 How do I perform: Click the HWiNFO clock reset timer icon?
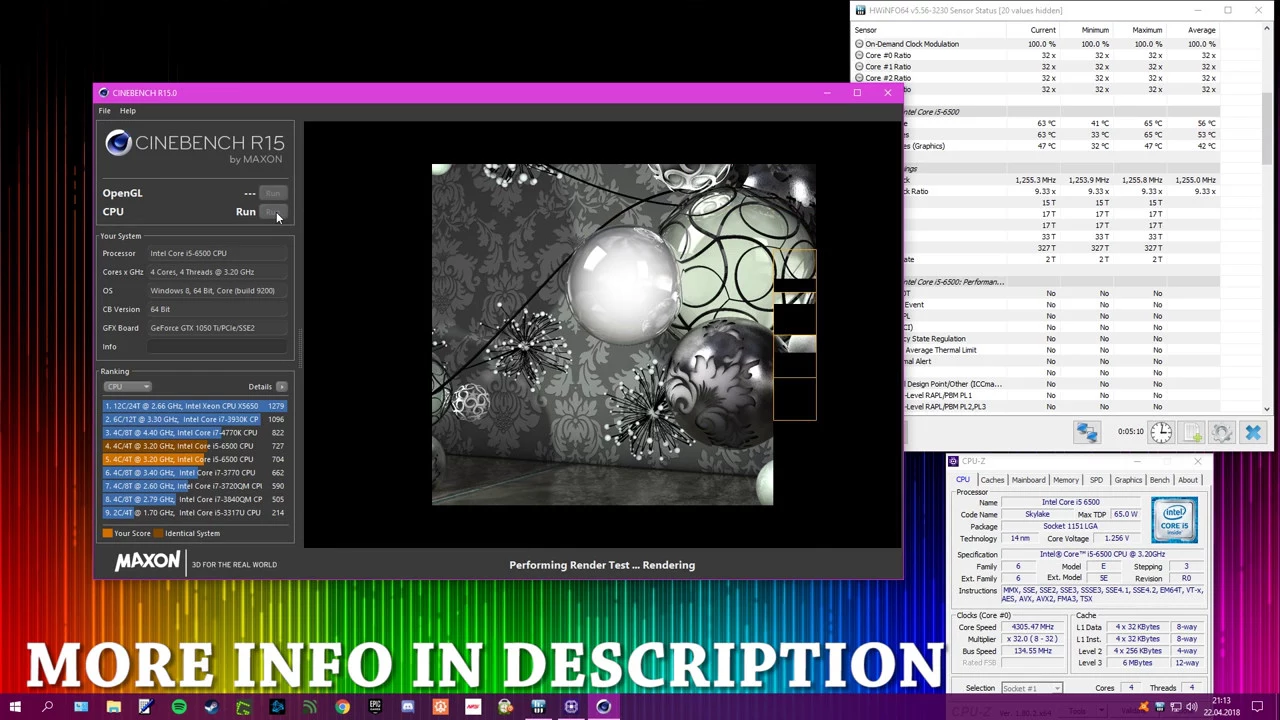(1161, 432)
